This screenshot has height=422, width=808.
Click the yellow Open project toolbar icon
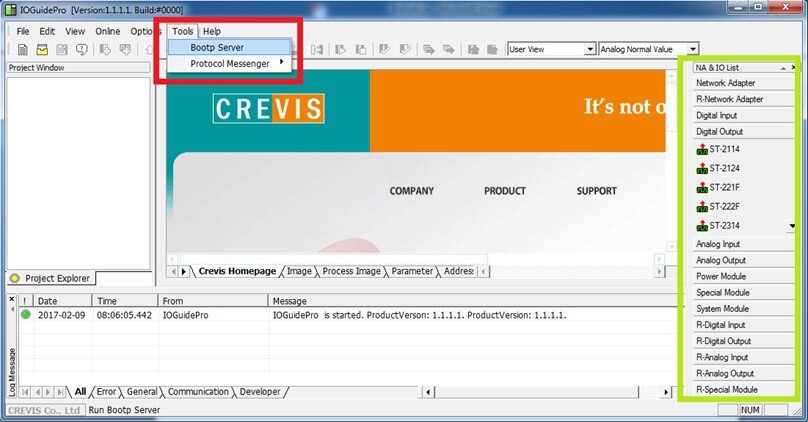(x=42, y=49)
